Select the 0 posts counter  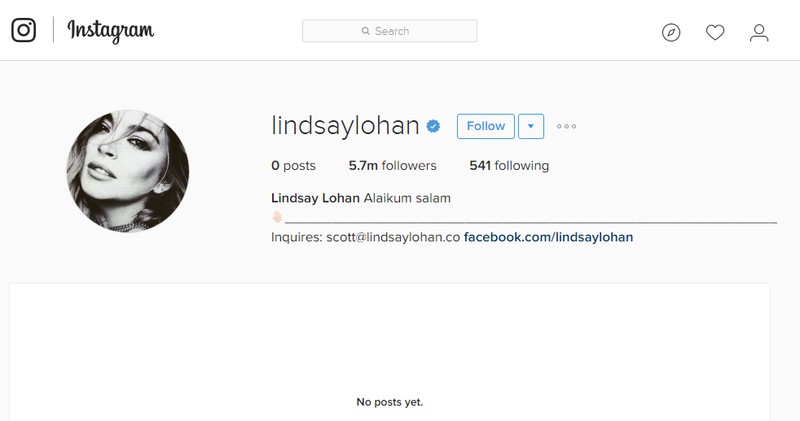click(x=293, y=165)
